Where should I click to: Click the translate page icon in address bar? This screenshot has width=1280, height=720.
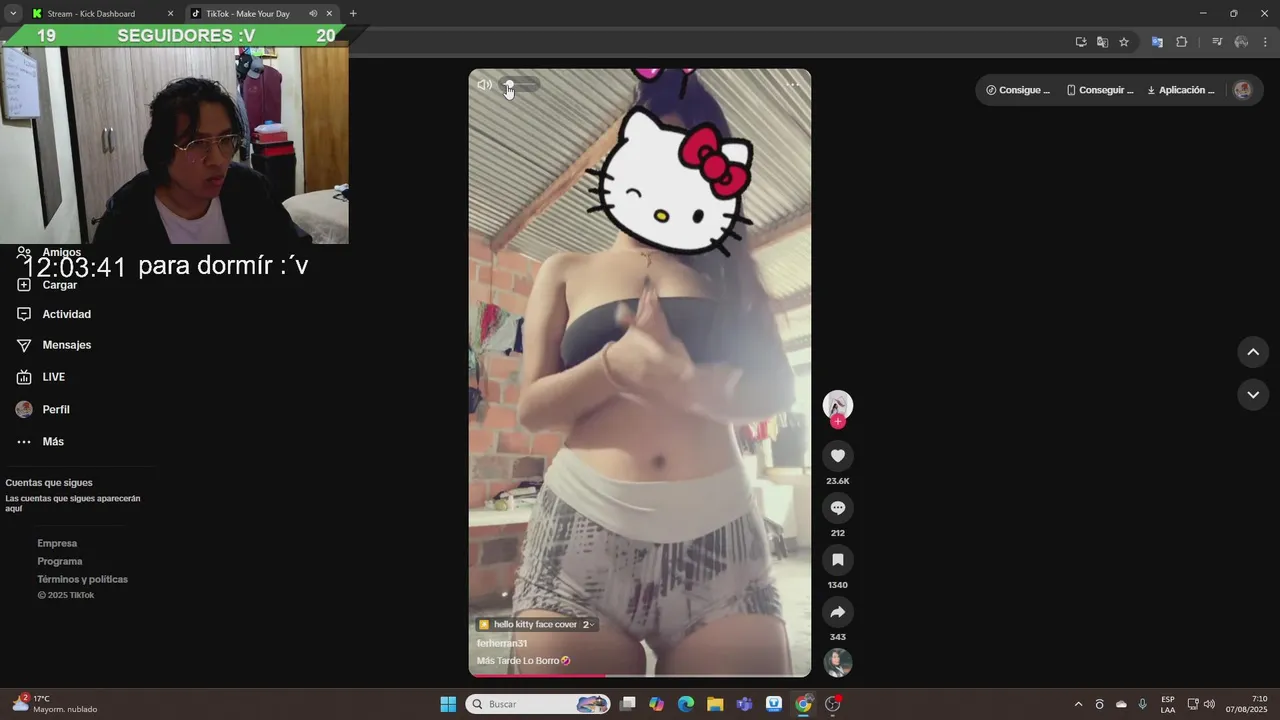[x=1102, y=42]
